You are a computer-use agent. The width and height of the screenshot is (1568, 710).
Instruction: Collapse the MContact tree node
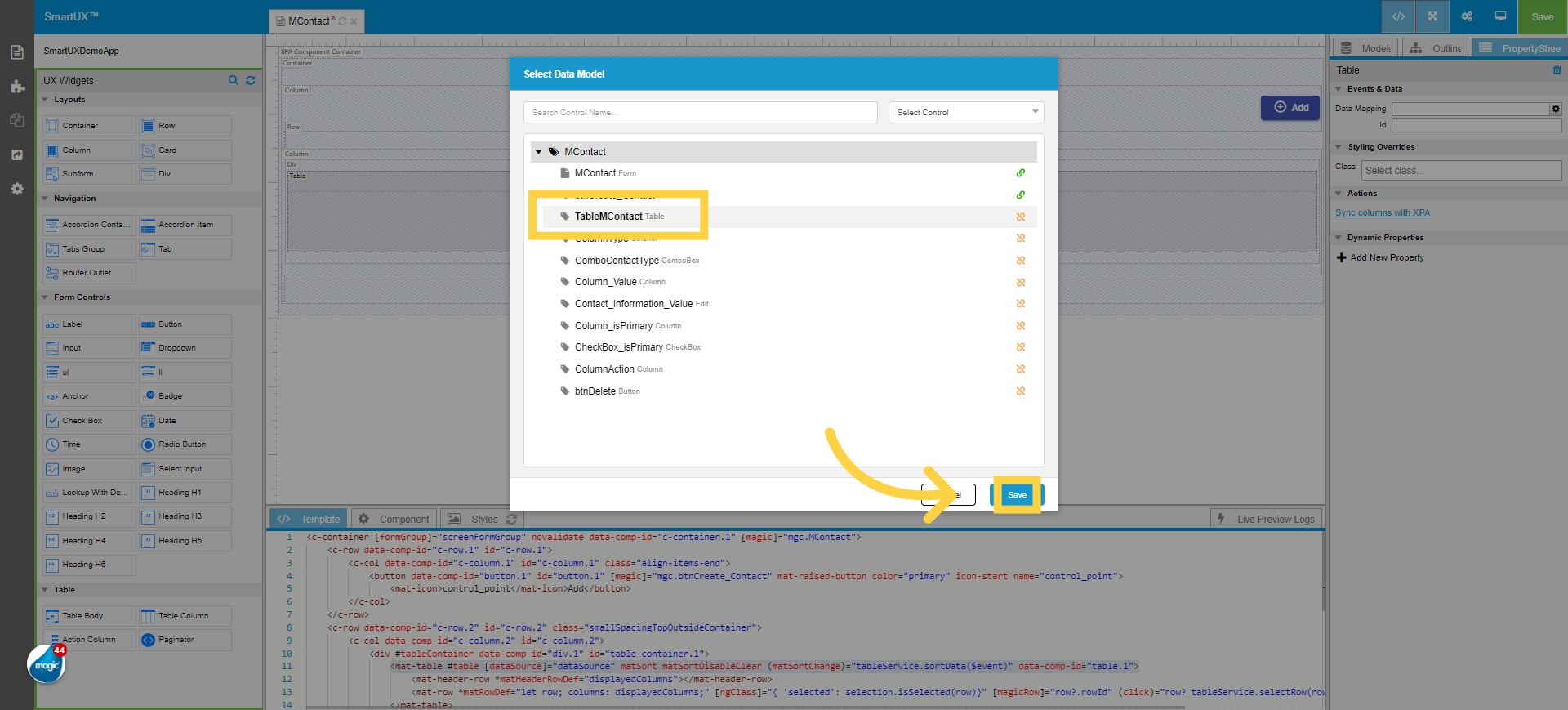539,152
